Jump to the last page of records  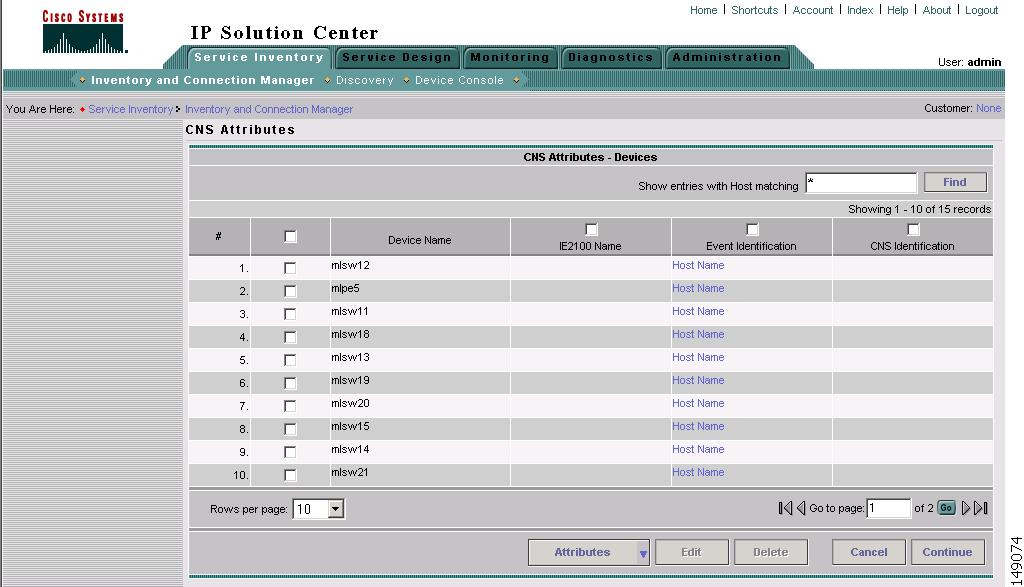[x=980, y=508]
